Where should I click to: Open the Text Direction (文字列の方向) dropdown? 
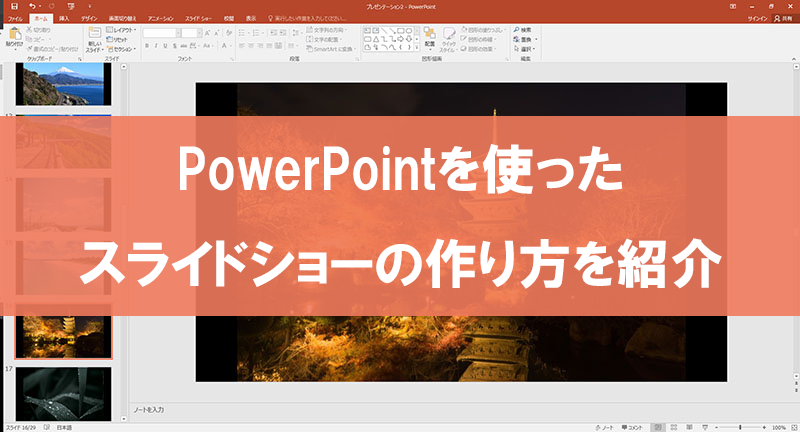click(x=327, y=30)
